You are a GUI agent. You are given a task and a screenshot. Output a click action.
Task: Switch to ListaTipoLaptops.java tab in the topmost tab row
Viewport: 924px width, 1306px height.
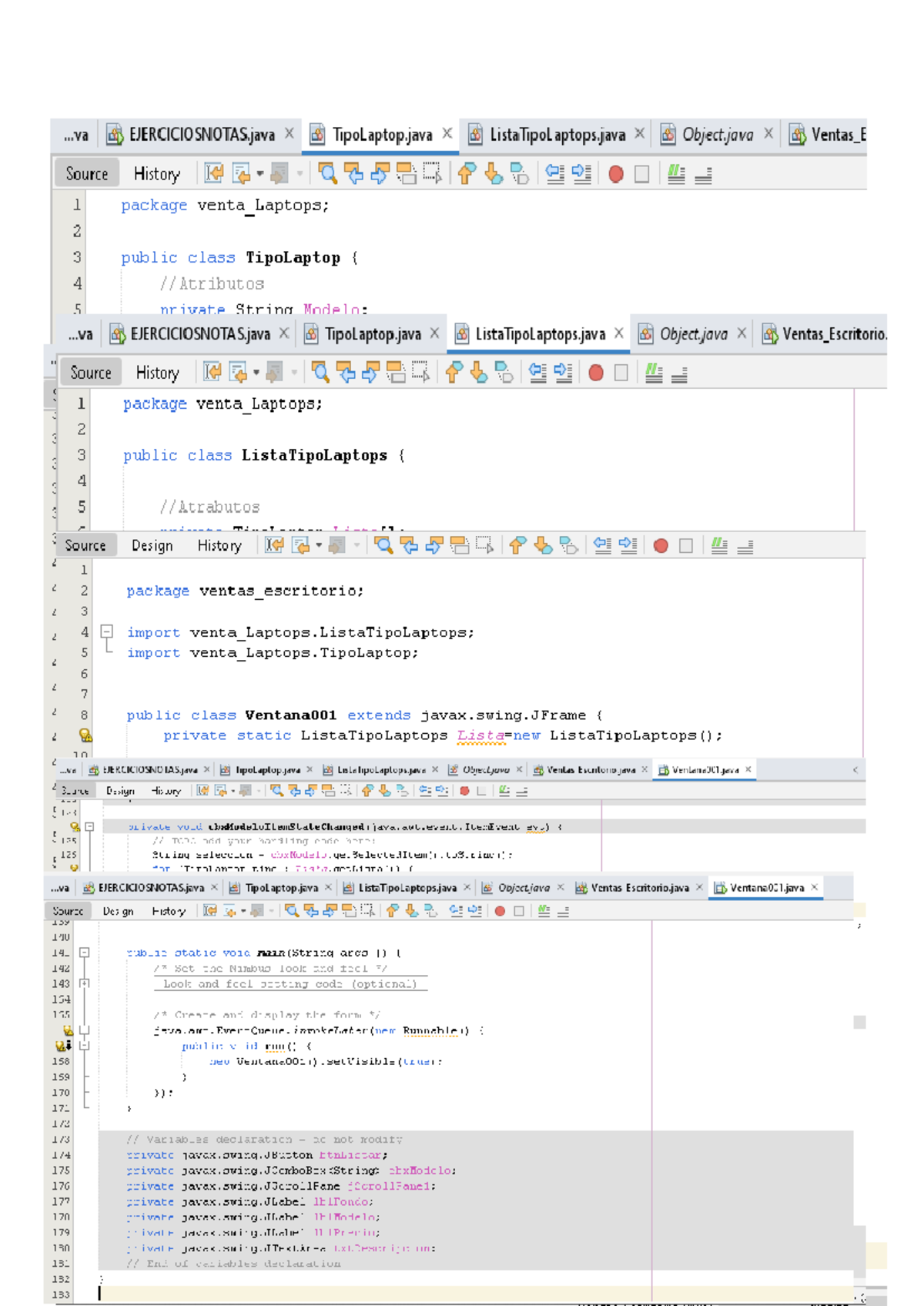[x=557, y=135]
